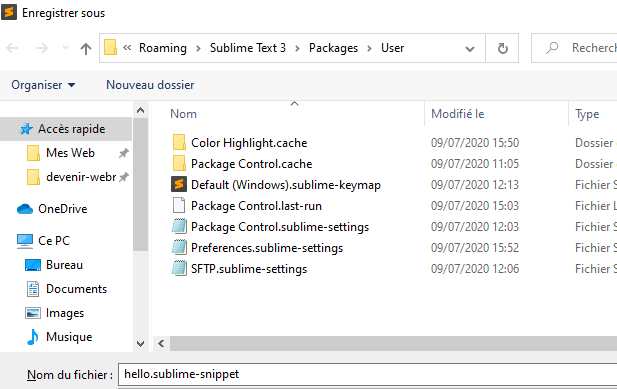Click the Accès rapide star icon
The width and height of the screenshot is (617, 389).
(x=26, y=129)
